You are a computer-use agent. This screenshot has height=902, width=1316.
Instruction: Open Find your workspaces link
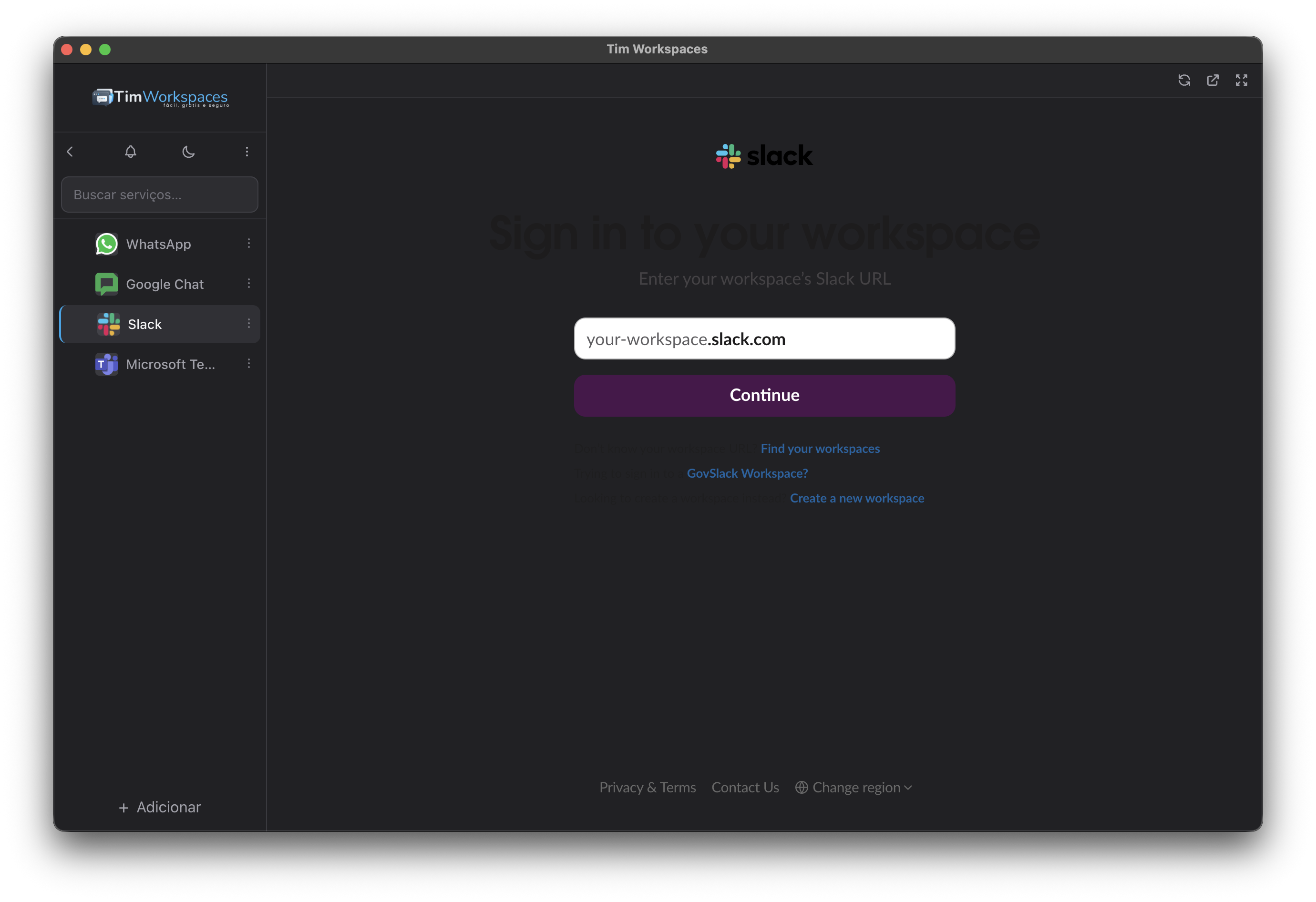820,448
